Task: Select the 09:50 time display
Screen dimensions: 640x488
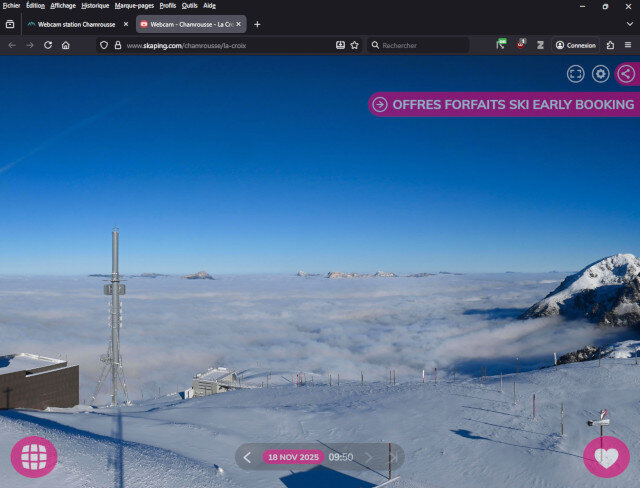Action: pos(341,457)
